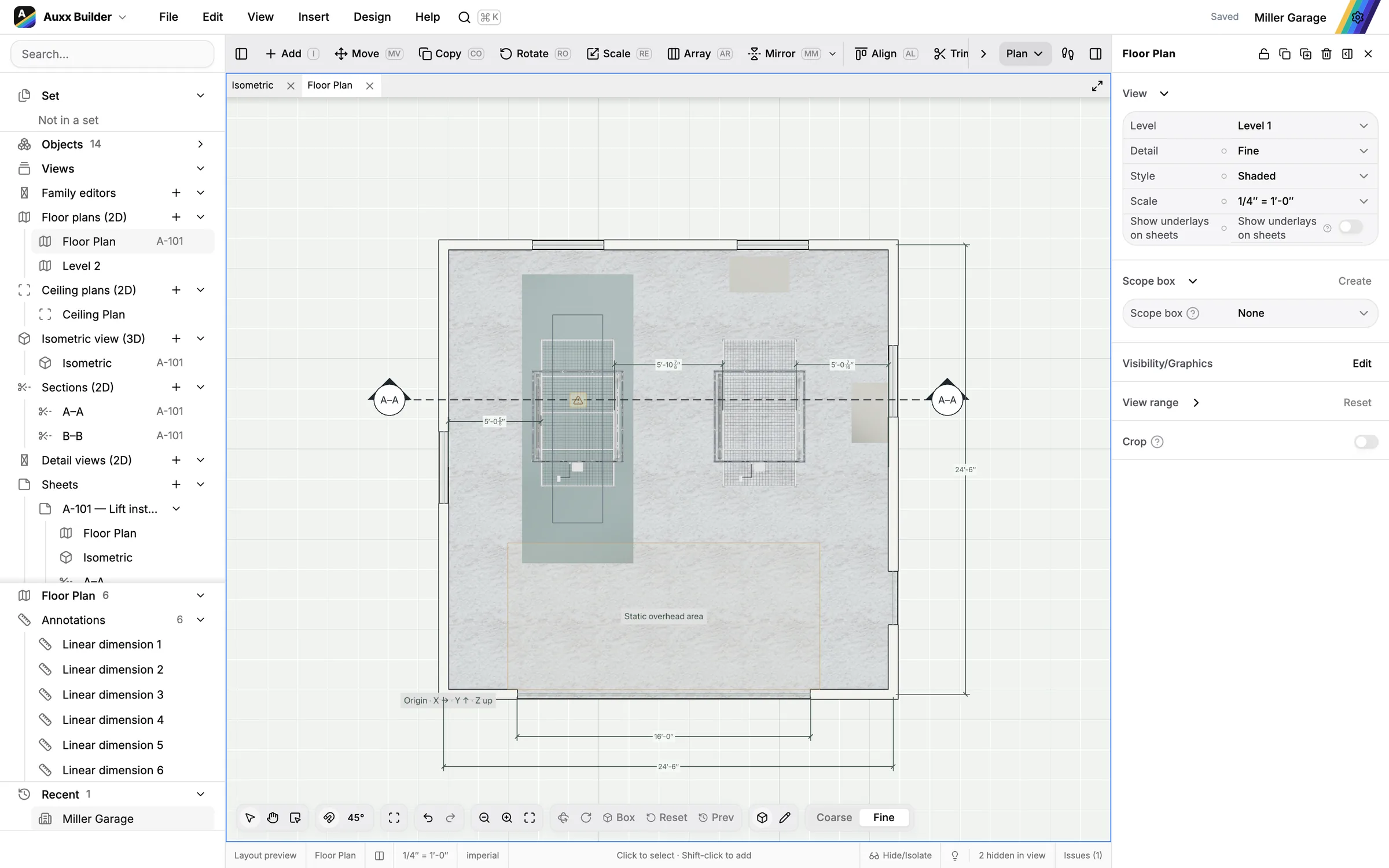This screenshot has height=868, width=1389.
Task: Toggle the 45° angle snap
Action: pos(356,818)
